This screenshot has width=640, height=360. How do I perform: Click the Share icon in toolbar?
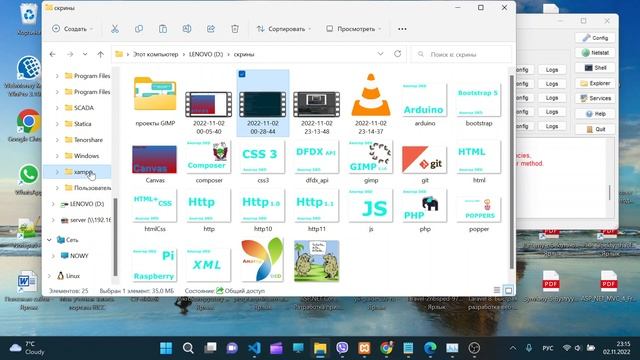tap(211, 29)
